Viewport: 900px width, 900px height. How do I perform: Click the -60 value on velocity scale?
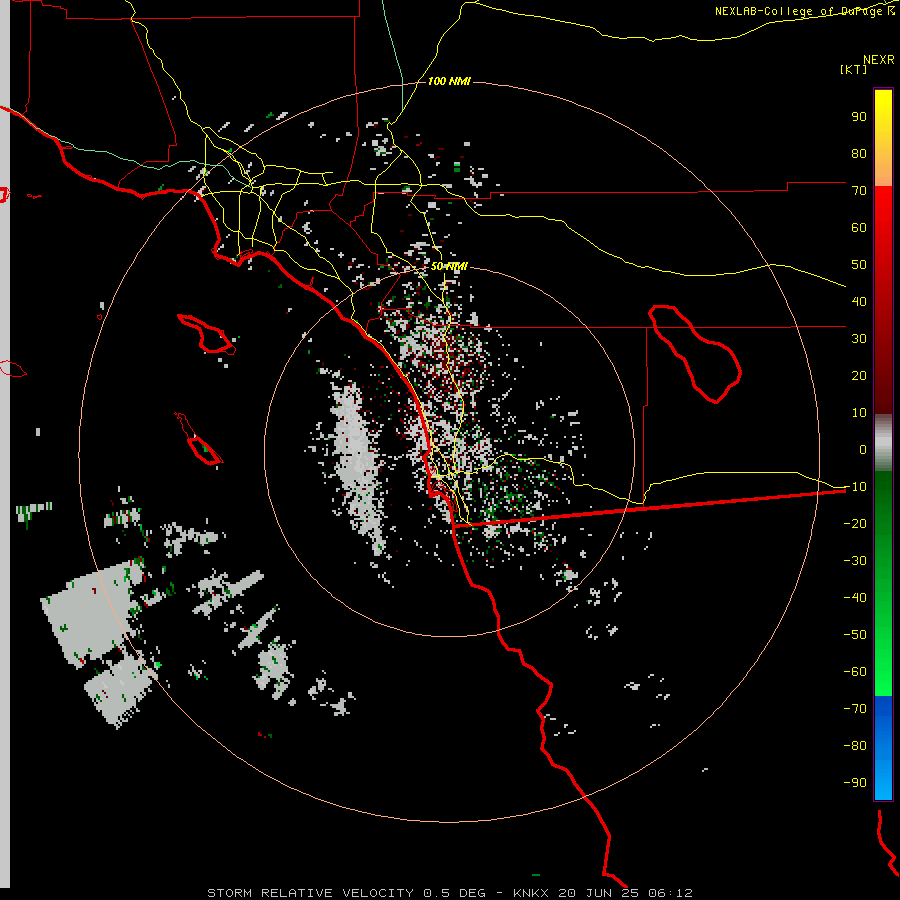tap(855, 672)
